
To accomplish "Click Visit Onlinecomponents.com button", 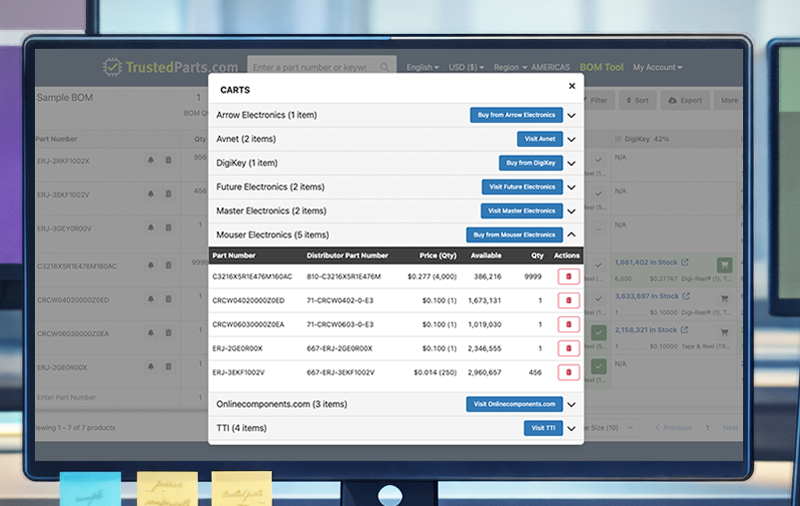I will (x=514, y=404).
